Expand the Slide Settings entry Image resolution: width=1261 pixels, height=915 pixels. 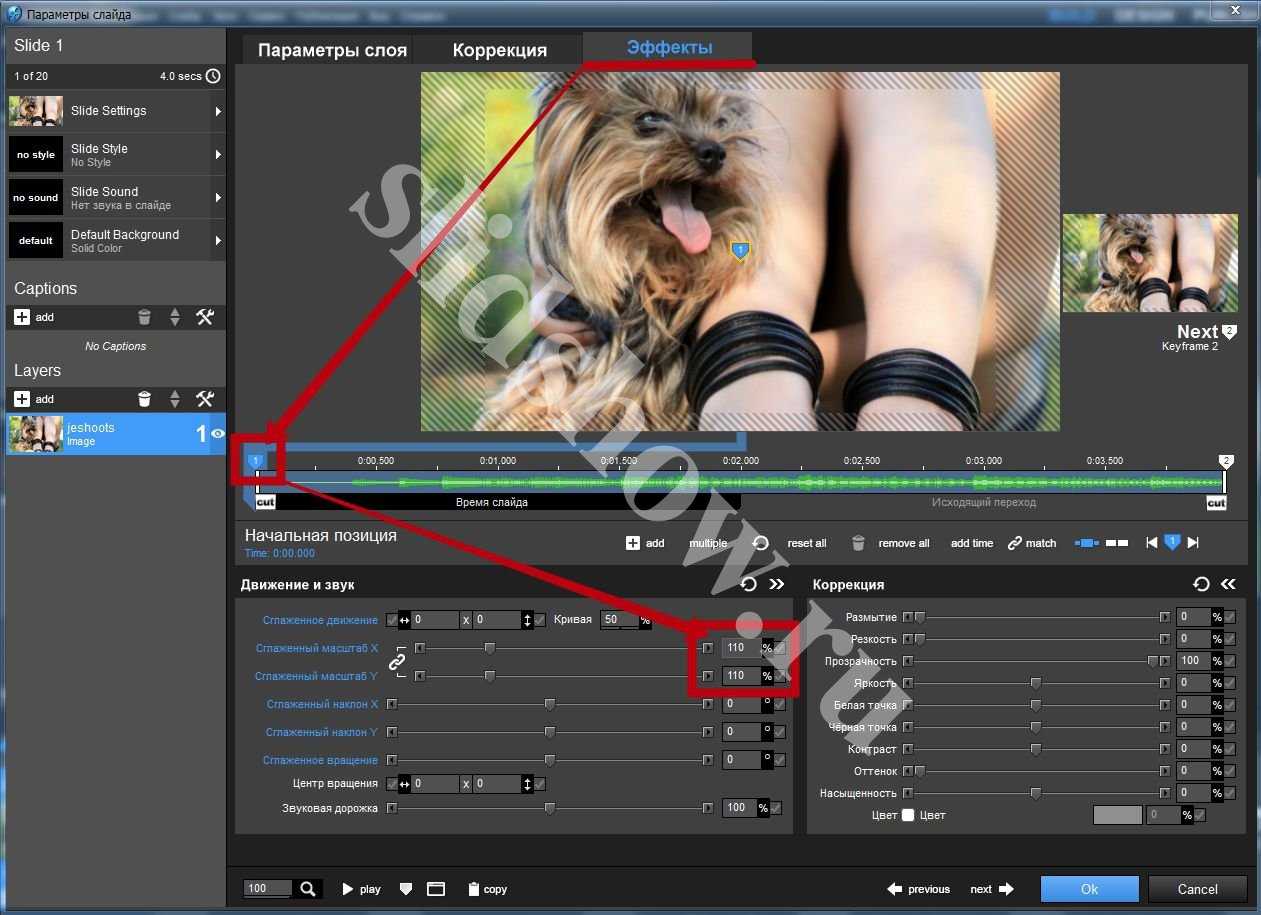coord(218,111)
